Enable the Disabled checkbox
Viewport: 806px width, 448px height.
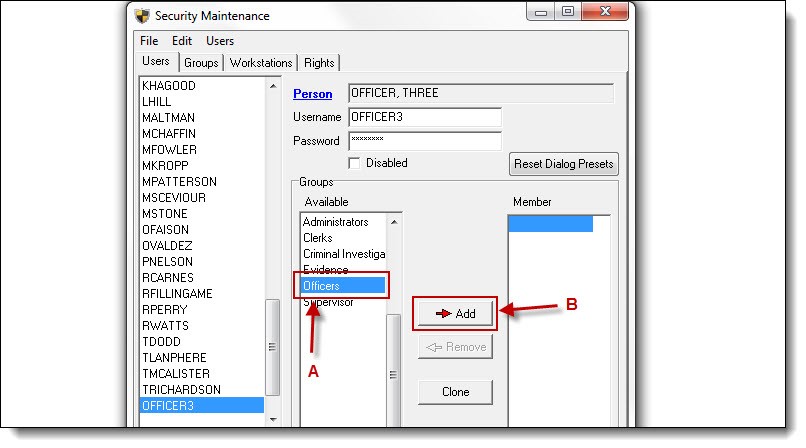(354, 163)
